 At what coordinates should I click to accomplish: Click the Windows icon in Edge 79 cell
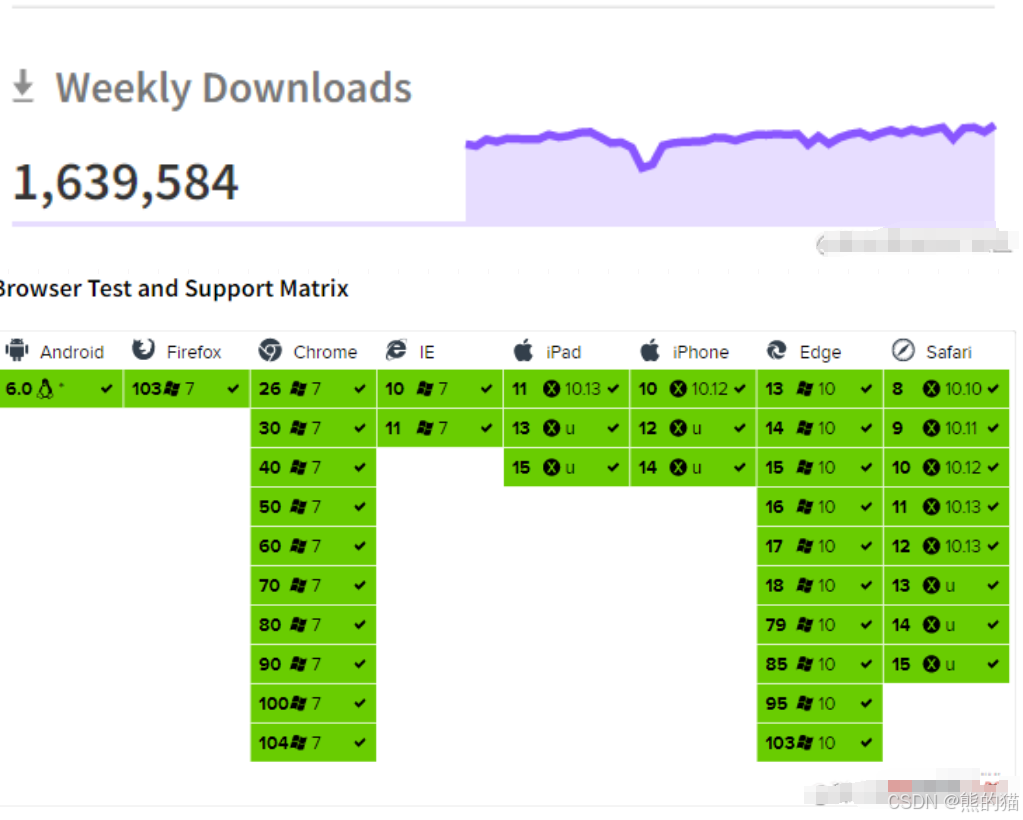(x=805, y=625)
